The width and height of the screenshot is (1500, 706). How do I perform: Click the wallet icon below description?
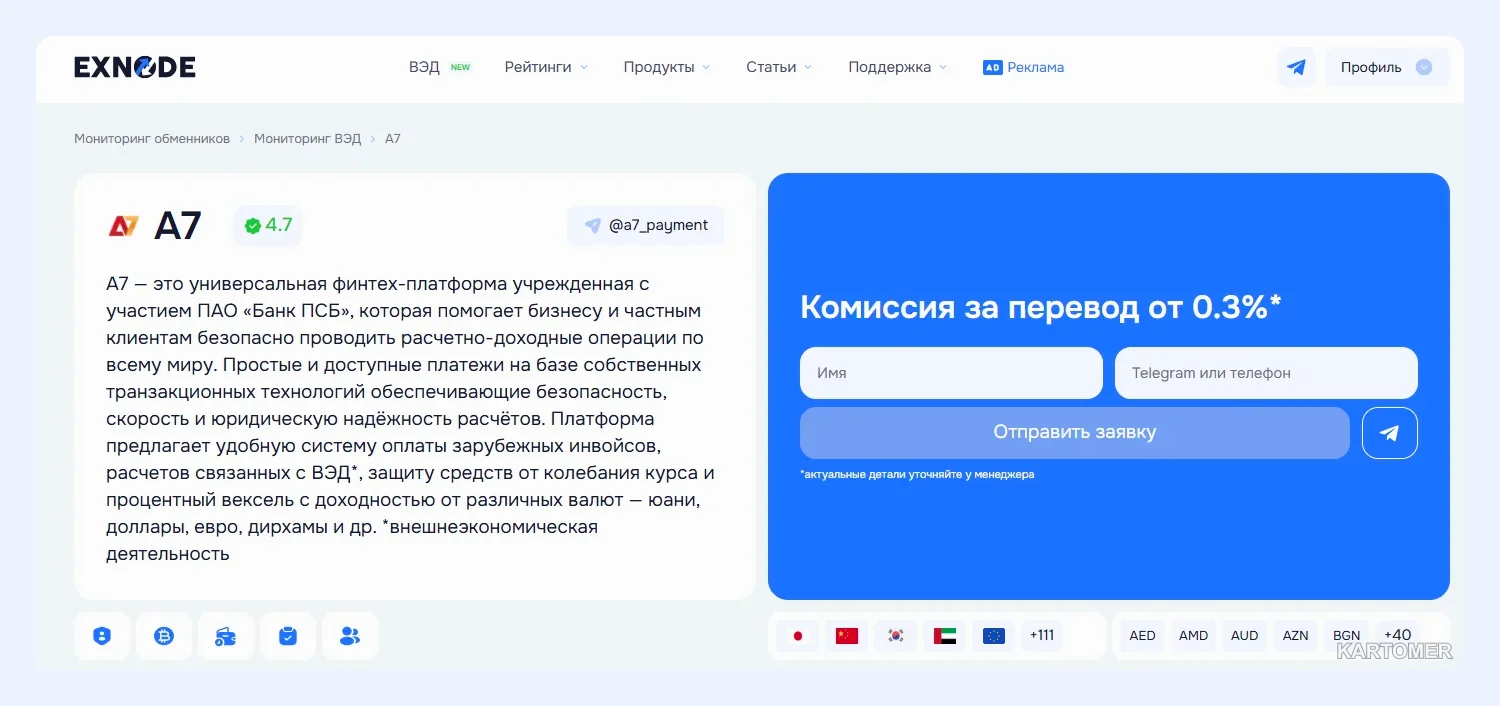click(226, 636)
